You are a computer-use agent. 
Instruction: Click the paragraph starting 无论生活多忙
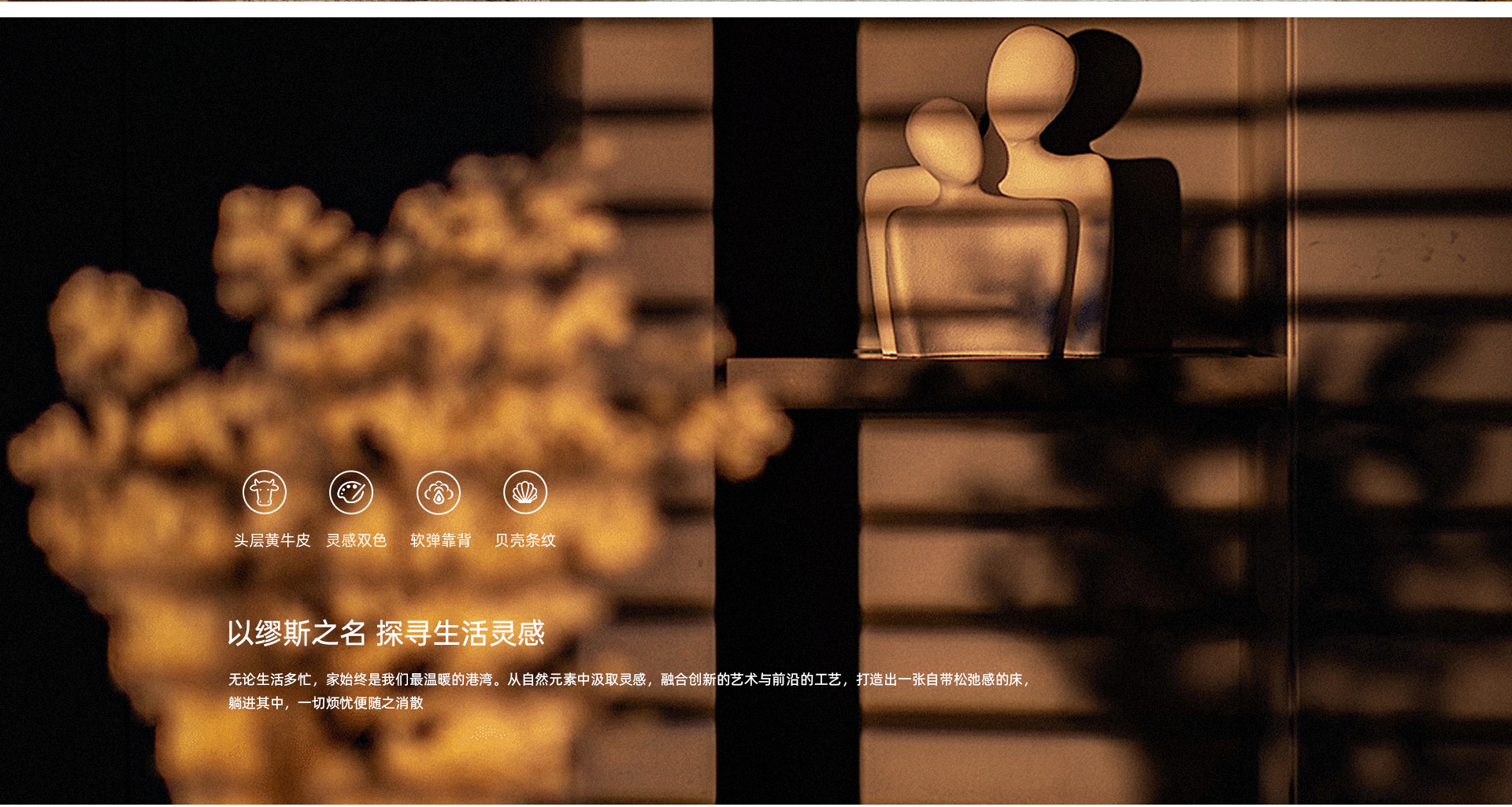click(x=630, y=690)
